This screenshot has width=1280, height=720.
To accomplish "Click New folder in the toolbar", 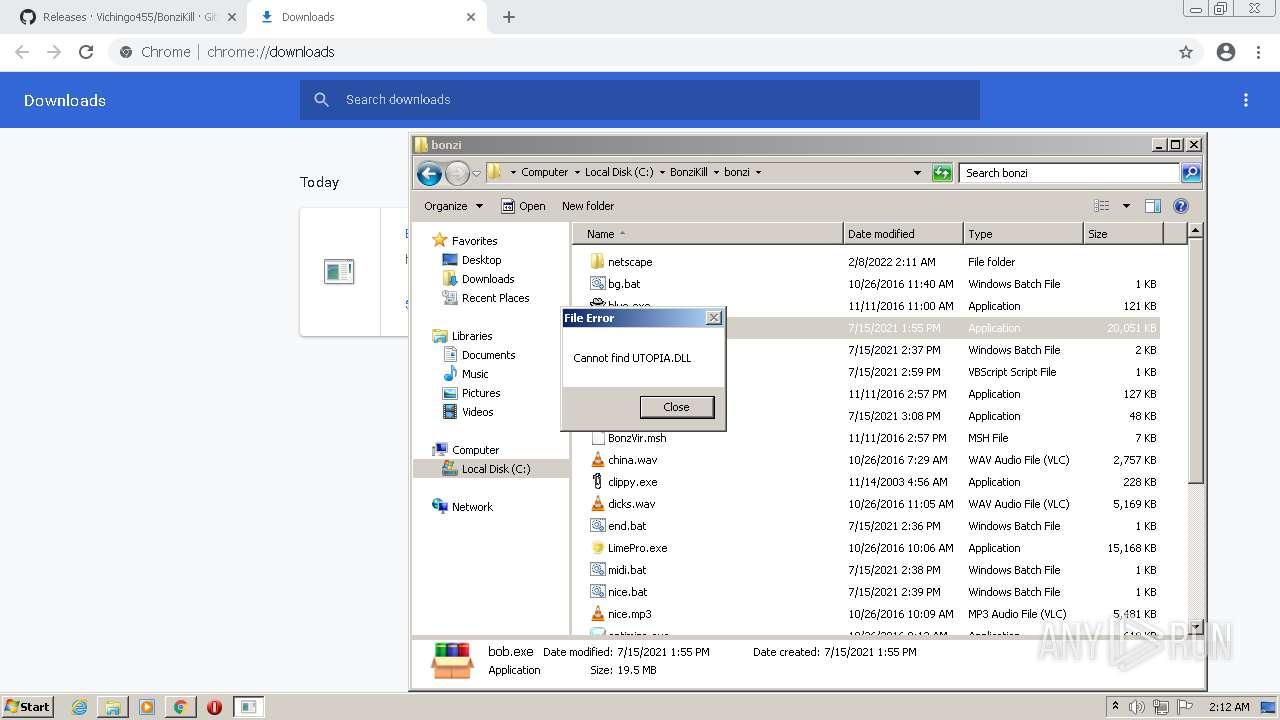I will 588,206.
